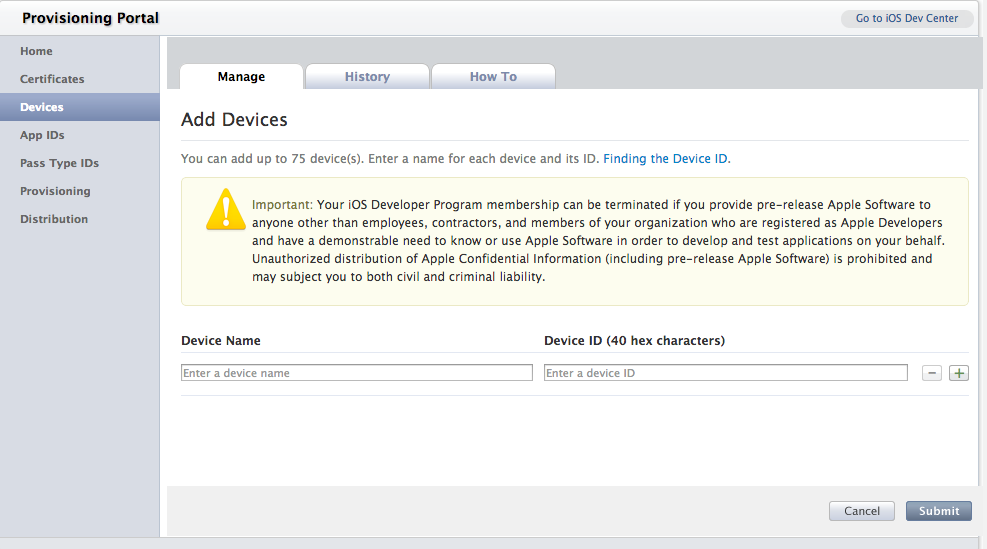
Task: Open Distribution in the sidebar
Action: 54,219
